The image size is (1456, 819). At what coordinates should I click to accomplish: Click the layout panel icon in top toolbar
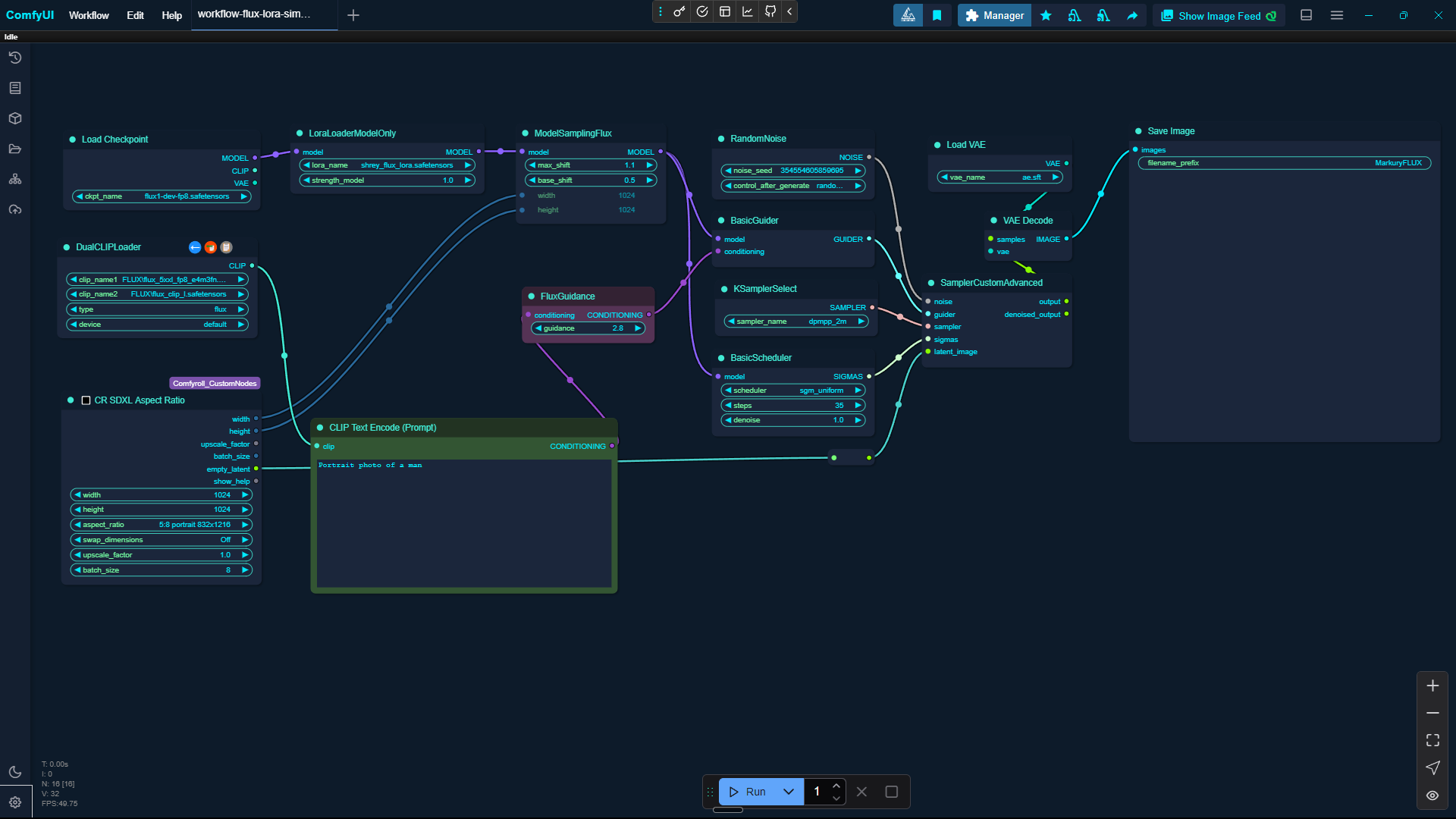coord(725,11)
